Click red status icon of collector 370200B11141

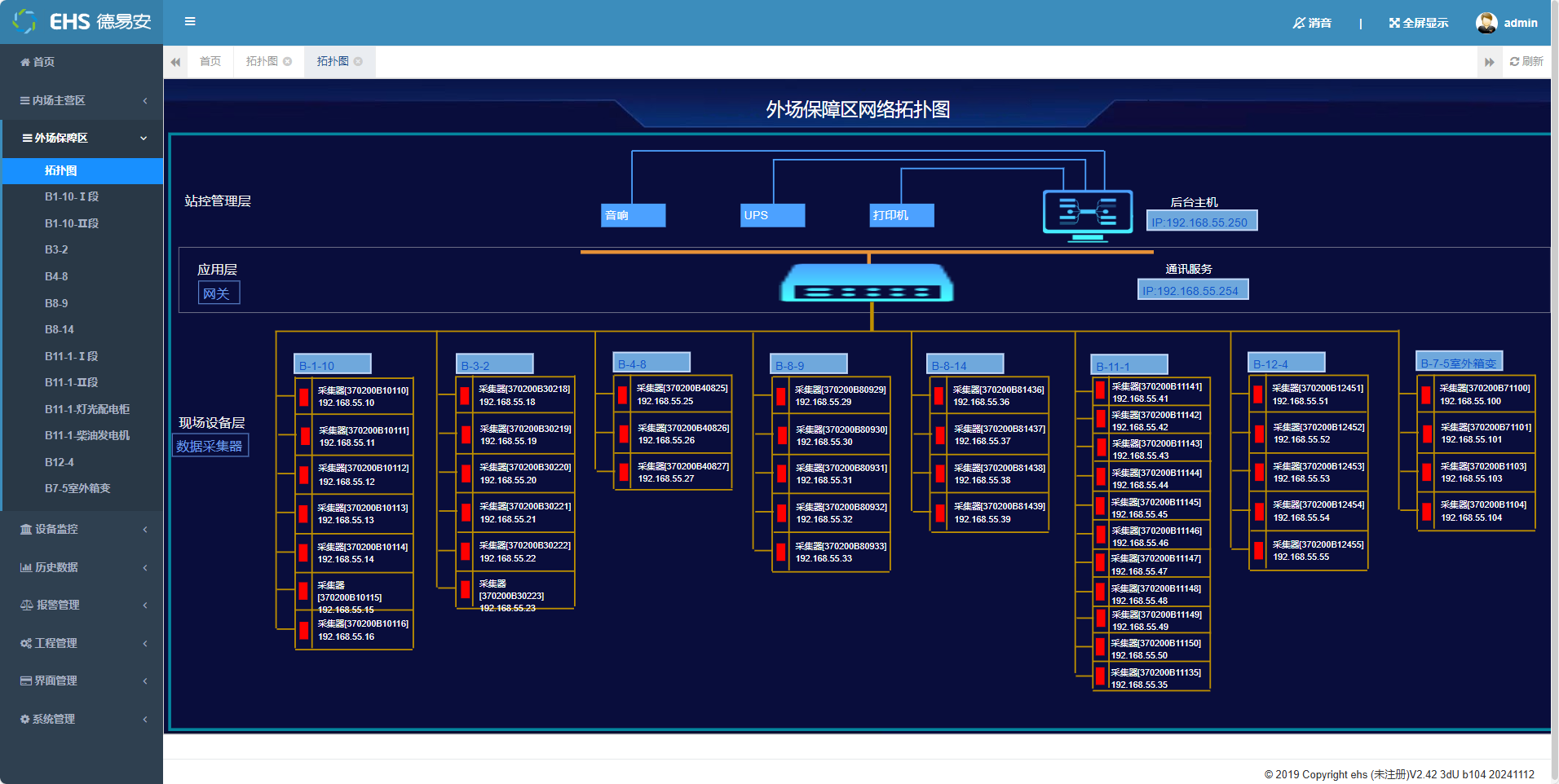1101,390
